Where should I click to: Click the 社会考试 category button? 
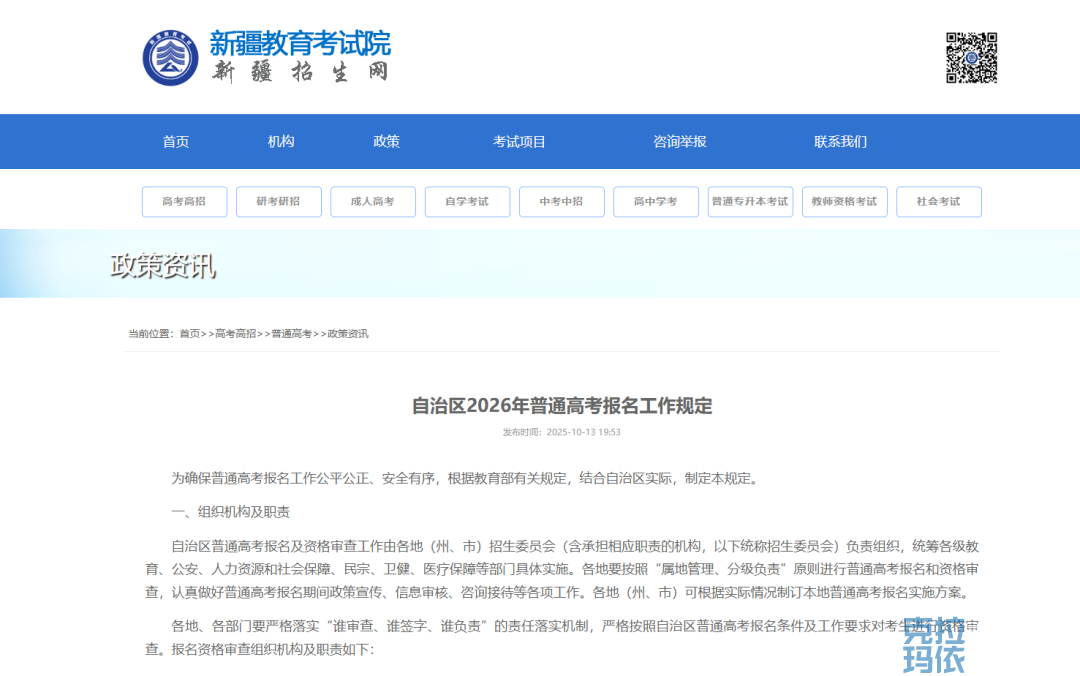(x=938, y=202)
